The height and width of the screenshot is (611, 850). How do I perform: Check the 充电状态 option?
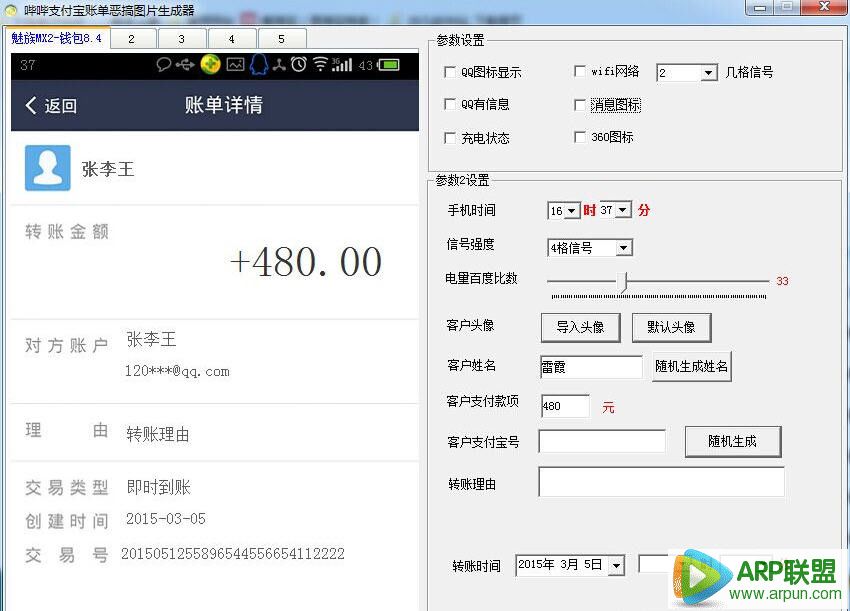449,138
